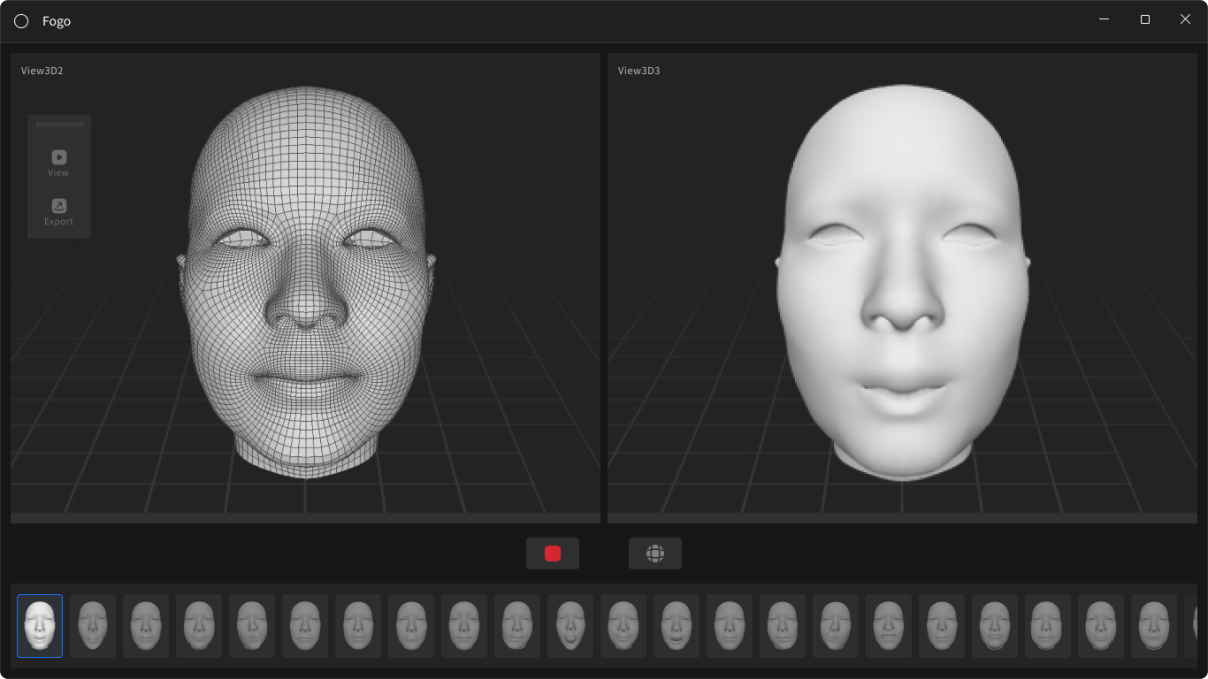Select the open-mouth face thumbnail in the strip
This screenshot has width=1208, height=679.
570,625
